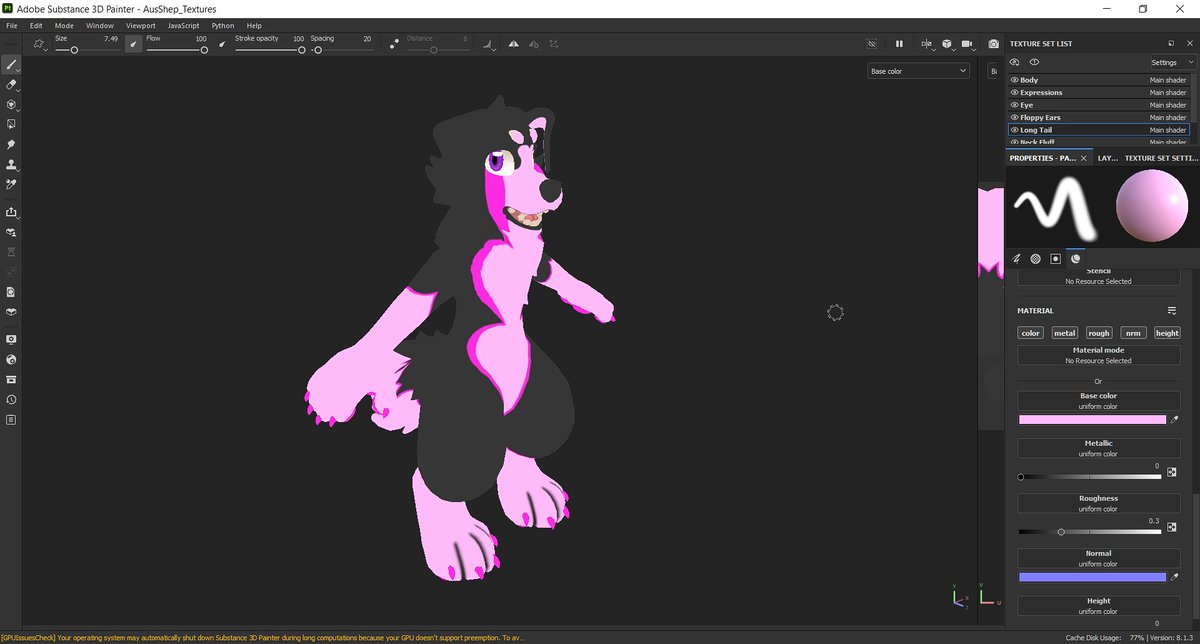
Task: Open the Texture Set List Settings dropdown
Action: 1172,62
